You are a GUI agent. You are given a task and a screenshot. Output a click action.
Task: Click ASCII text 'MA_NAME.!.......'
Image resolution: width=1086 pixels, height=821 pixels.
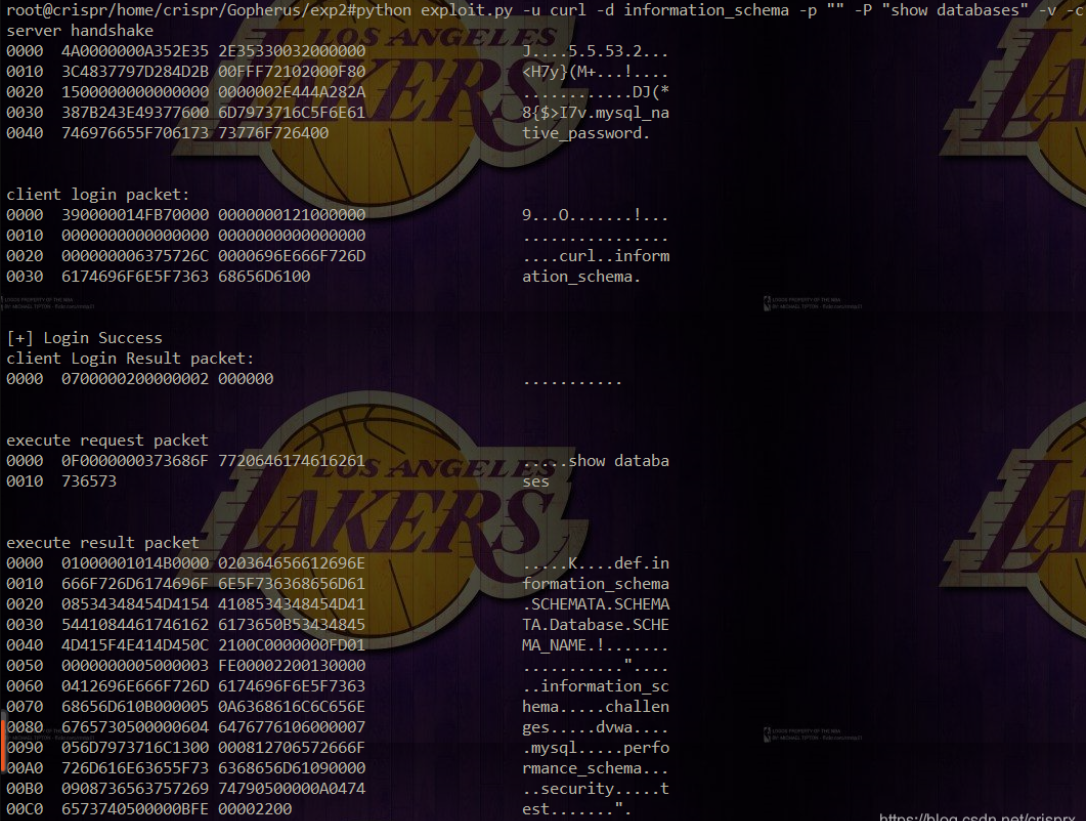point(596,646)
